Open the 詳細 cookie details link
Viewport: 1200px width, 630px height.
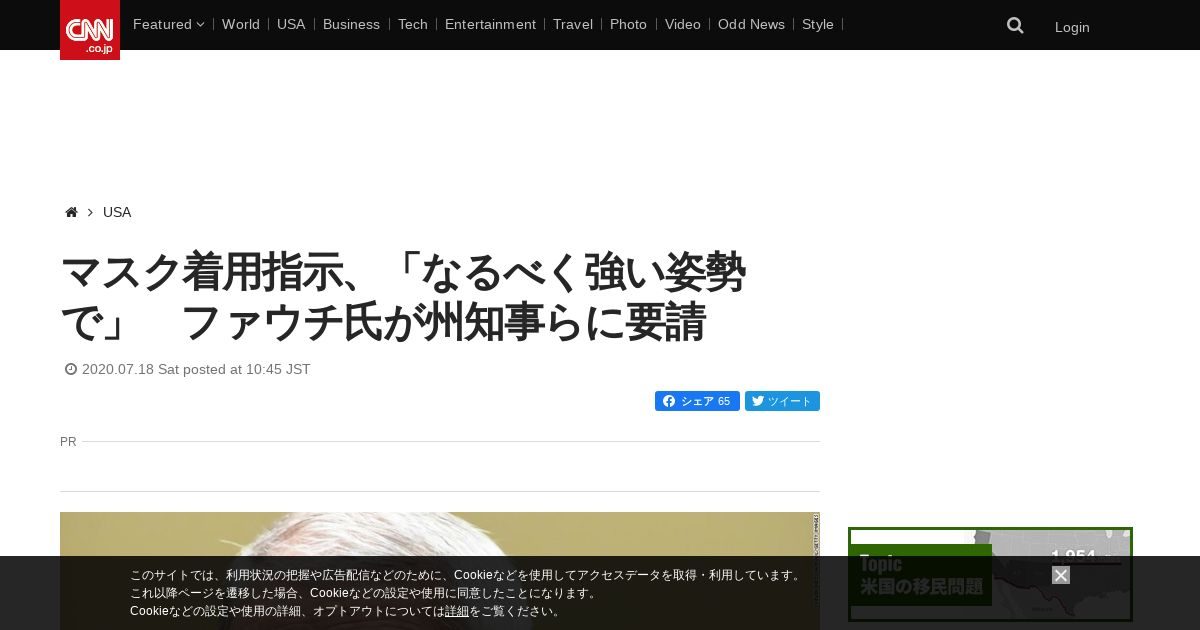pos(457,611)
